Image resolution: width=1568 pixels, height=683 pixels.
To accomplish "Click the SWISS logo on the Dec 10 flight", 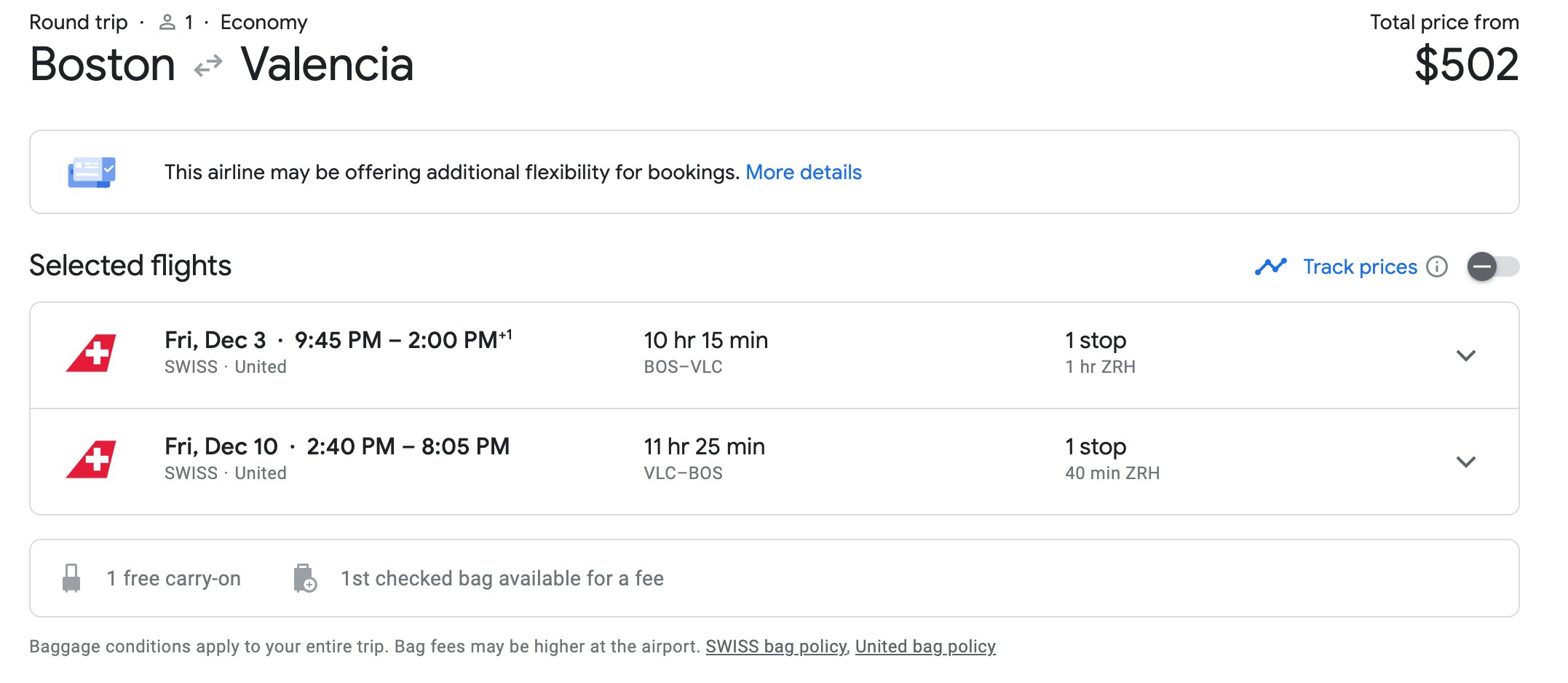I will pyautogui.click(x=92, y=460).
